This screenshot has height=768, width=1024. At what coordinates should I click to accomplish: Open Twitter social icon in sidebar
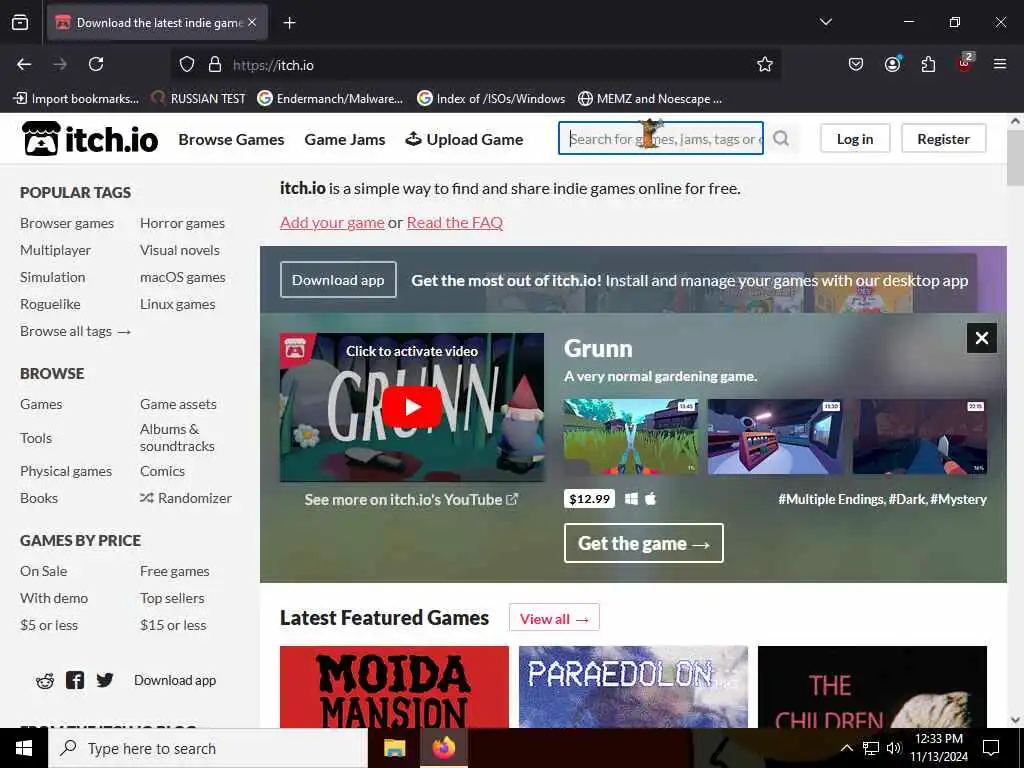[104, 680]
